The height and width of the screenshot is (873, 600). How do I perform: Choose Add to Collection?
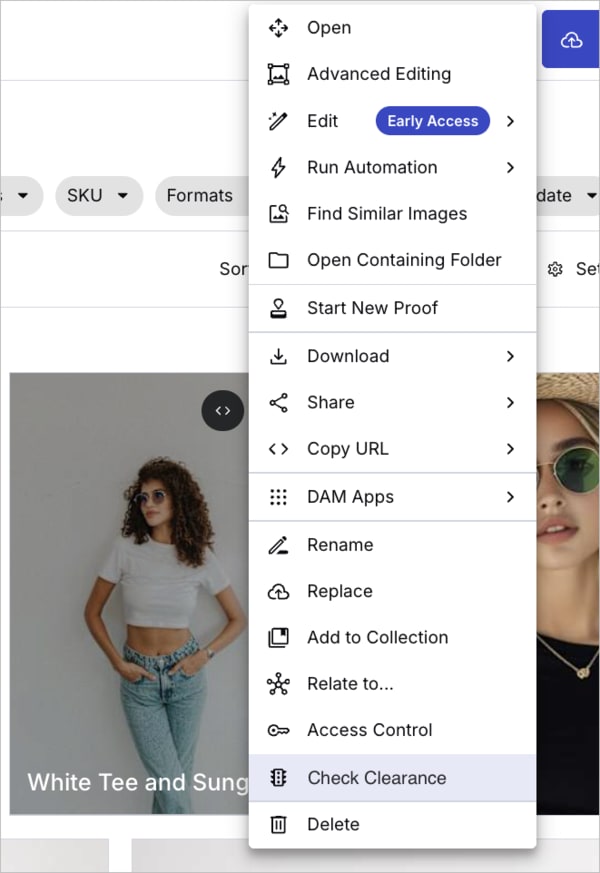click(x=377, y=638)
